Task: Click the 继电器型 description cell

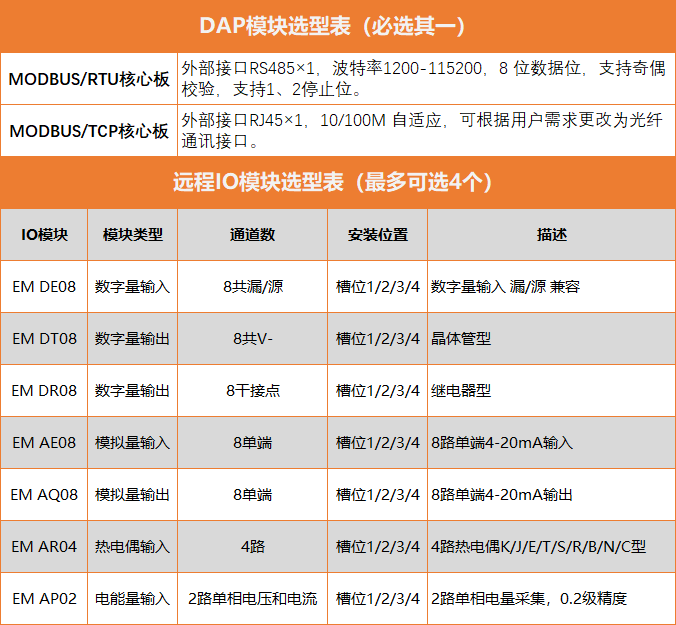Action: point(461,391)
